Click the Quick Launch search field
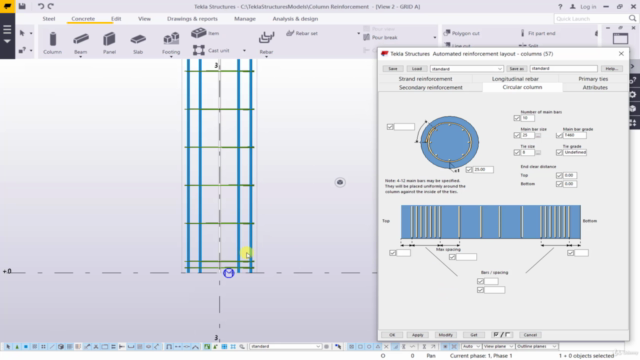The image size is (640, 360). [592, 19]
